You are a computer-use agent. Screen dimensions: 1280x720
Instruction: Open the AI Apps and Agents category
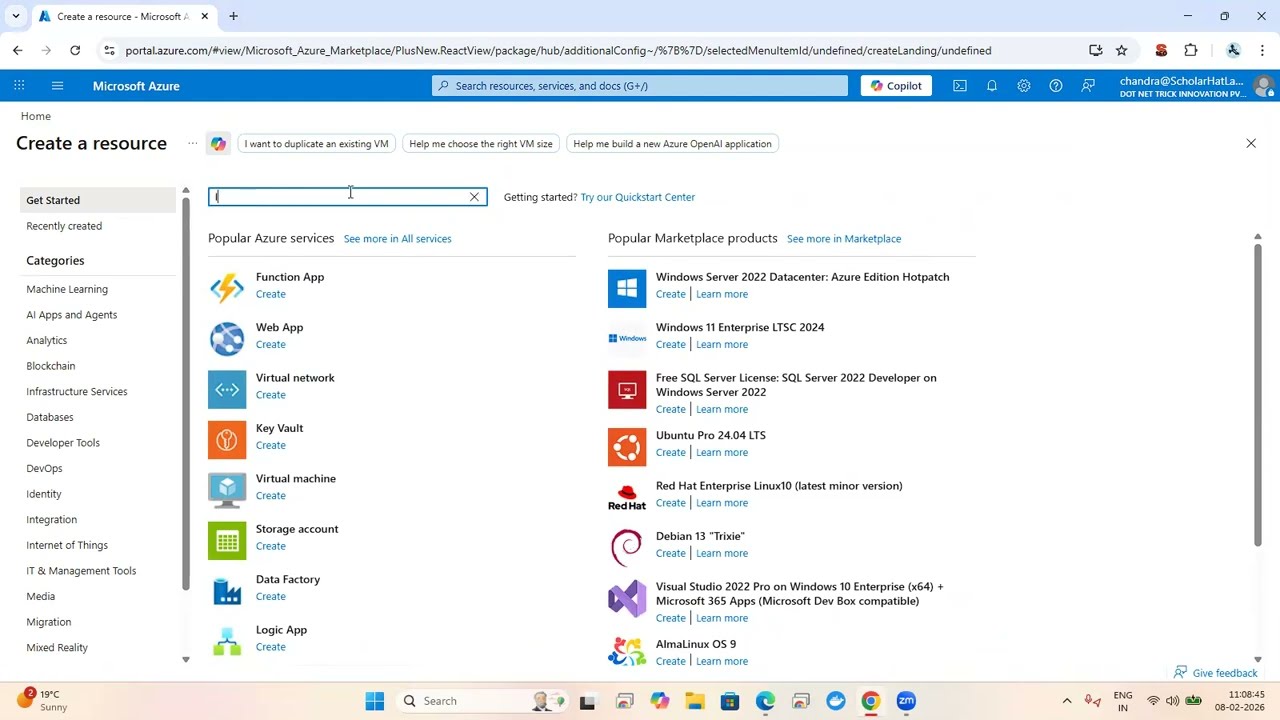click(x=72, y=315)
